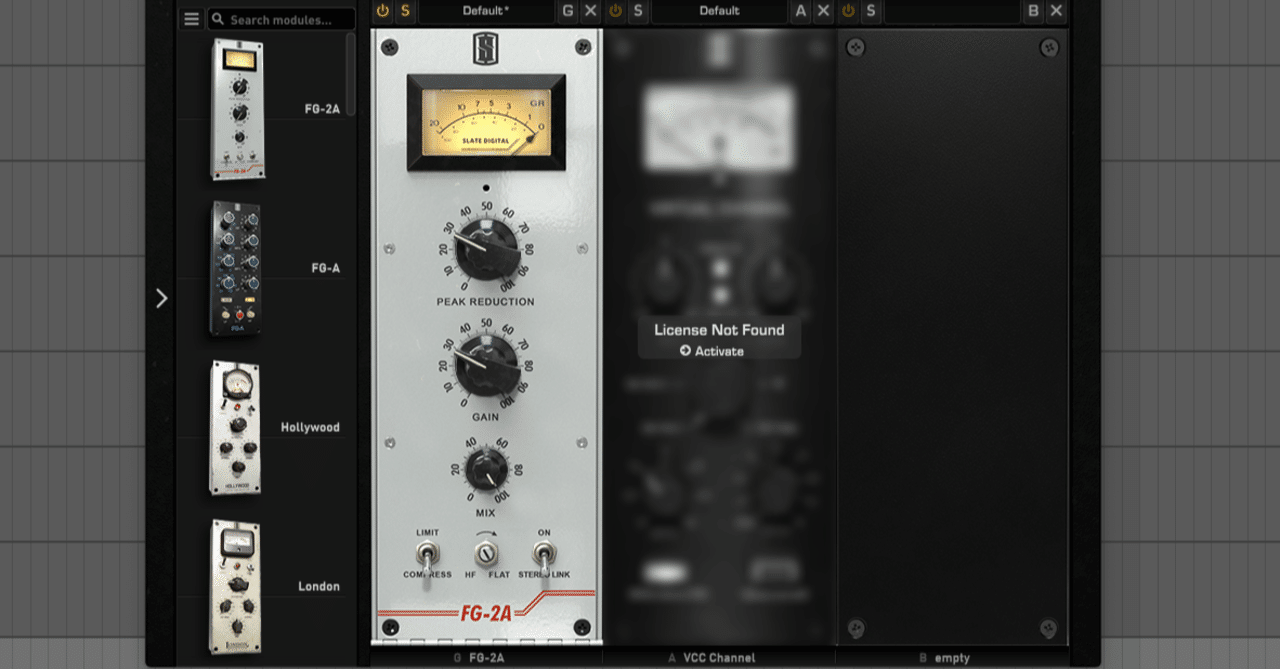Click the side panel chevron arrow
Screen dimensions: 1280x669
pyautogui.click(x=162, y=298)
